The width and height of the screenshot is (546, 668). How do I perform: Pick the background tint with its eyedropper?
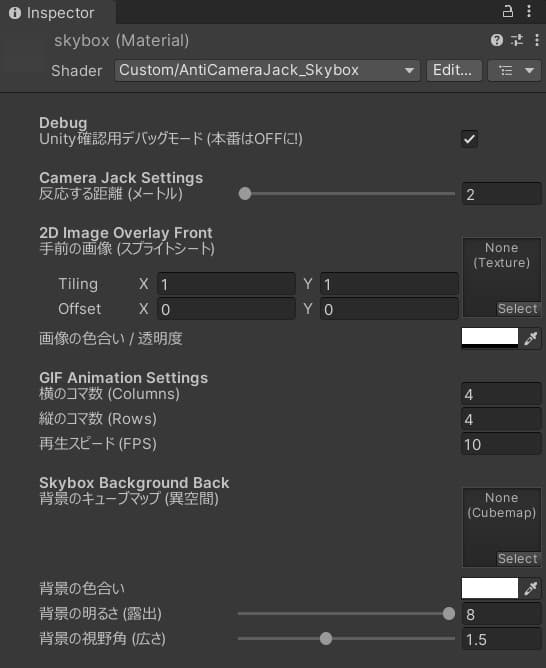pos(531,588)
